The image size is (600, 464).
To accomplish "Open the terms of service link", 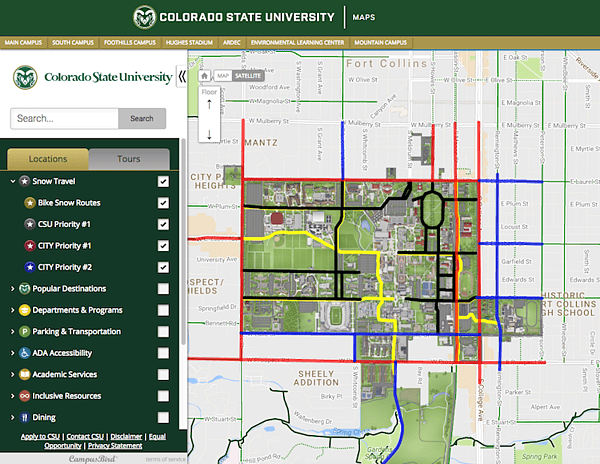I will [x=165, y=459].
